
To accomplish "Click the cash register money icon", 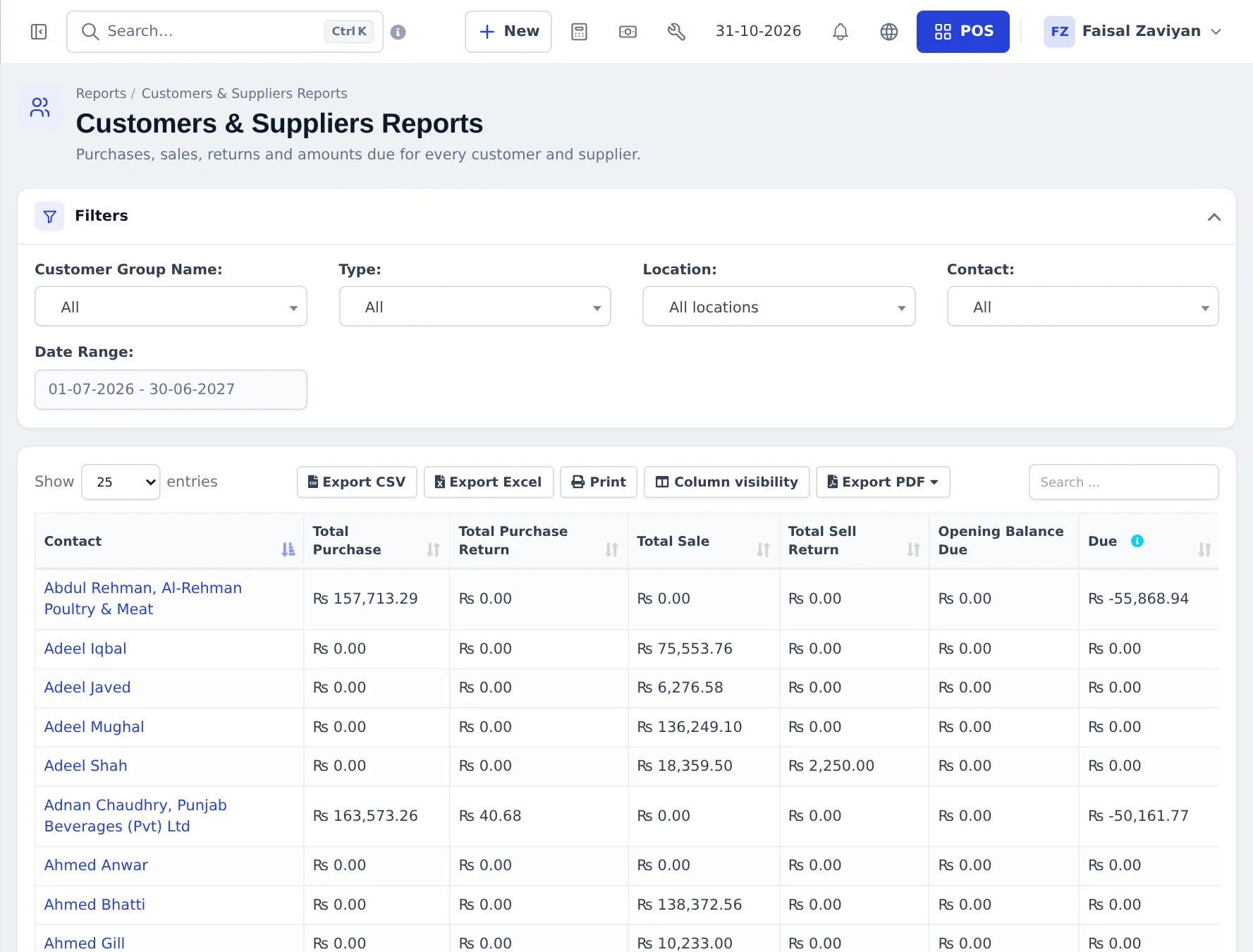I will point(628,32).
